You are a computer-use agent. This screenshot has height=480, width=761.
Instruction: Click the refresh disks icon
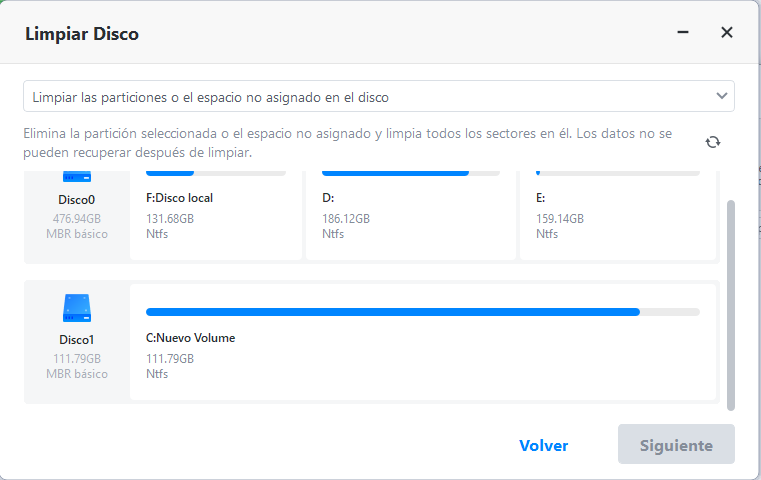(712, 142)
